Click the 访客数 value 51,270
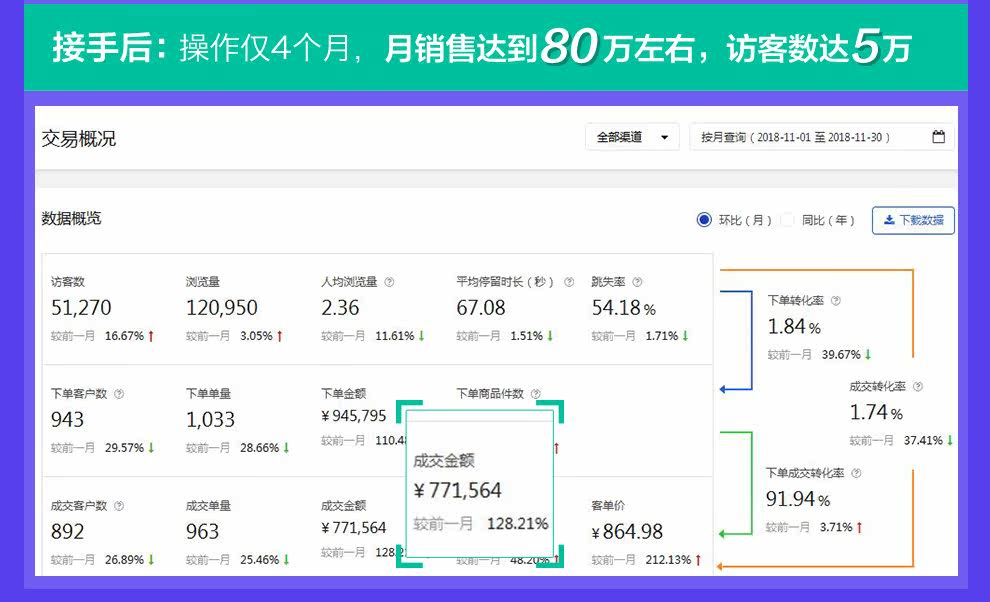The width and height of the screenshot is (990, 602). [81, 308]
